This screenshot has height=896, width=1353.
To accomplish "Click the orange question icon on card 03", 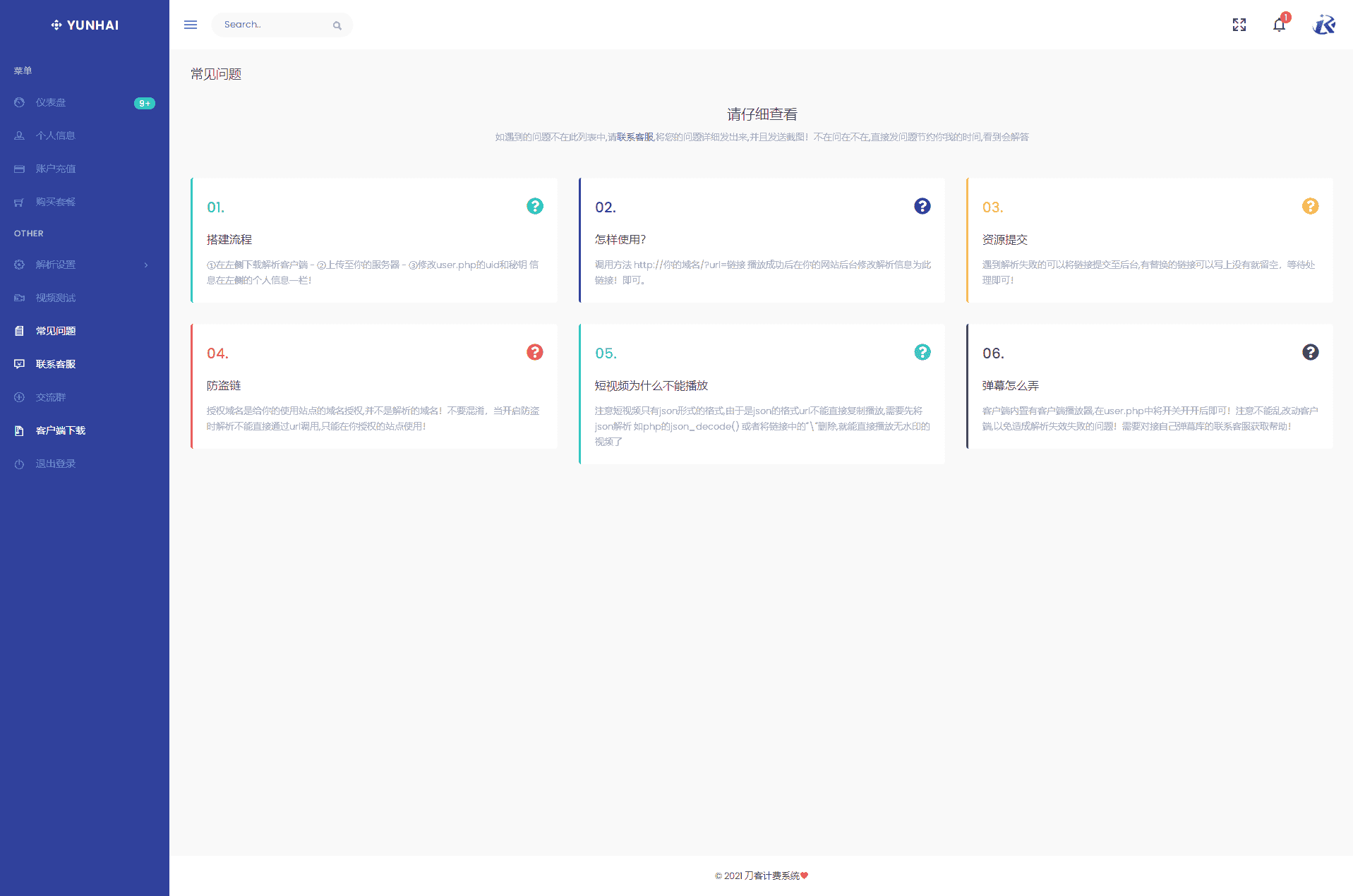I will click(x=1310, y=206).
